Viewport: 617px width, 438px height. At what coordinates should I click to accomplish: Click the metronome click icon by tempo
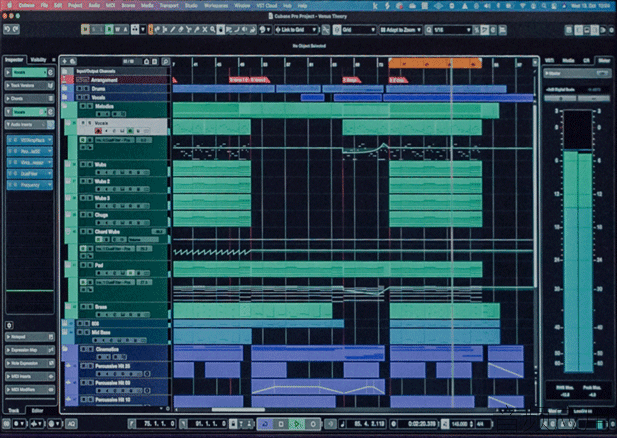[445, 424]
